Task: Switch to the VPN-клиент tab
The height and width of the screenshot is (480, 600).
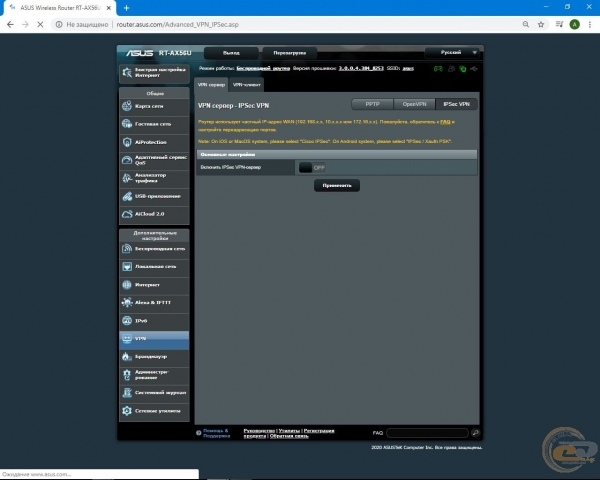Action: pyautogui.click(x=246, y=85)
